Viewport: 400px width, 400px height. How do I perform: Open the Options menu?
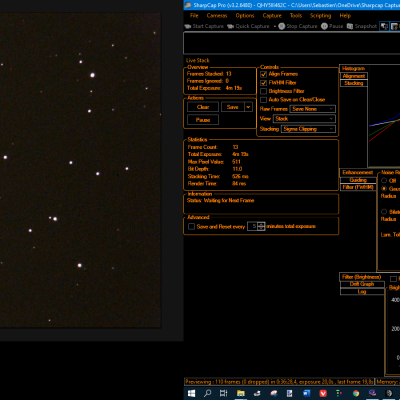pyautogui.click(x=245, y=16)
